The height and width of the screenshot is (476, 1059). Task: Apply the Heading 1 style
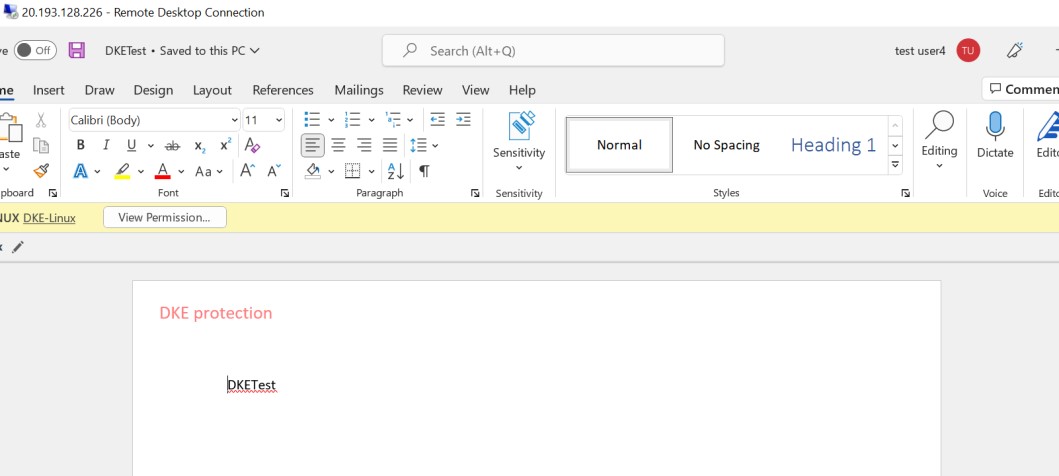click(833, 144)
